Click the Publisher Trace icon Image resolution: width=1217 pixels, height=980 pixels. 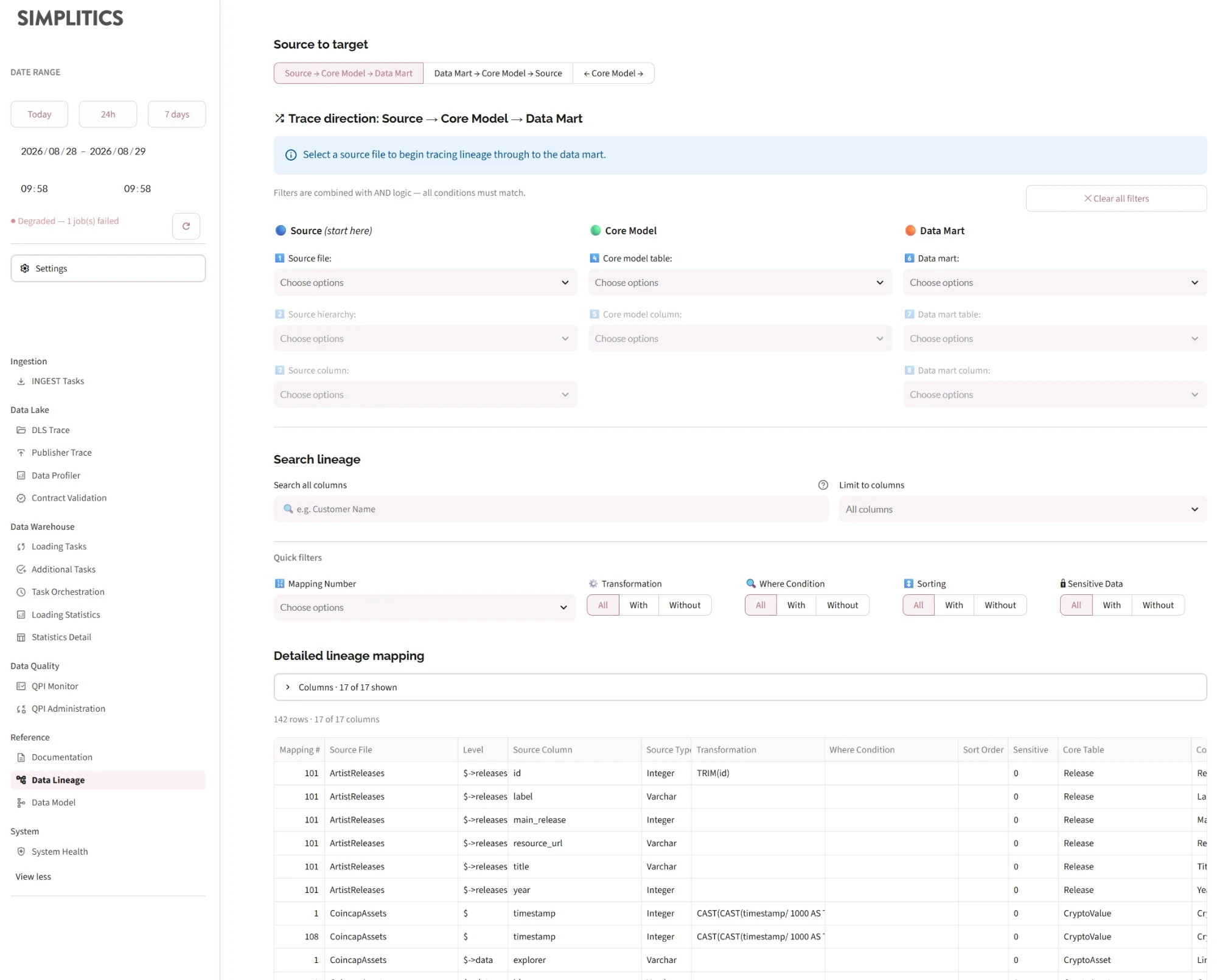click(21, 453)
